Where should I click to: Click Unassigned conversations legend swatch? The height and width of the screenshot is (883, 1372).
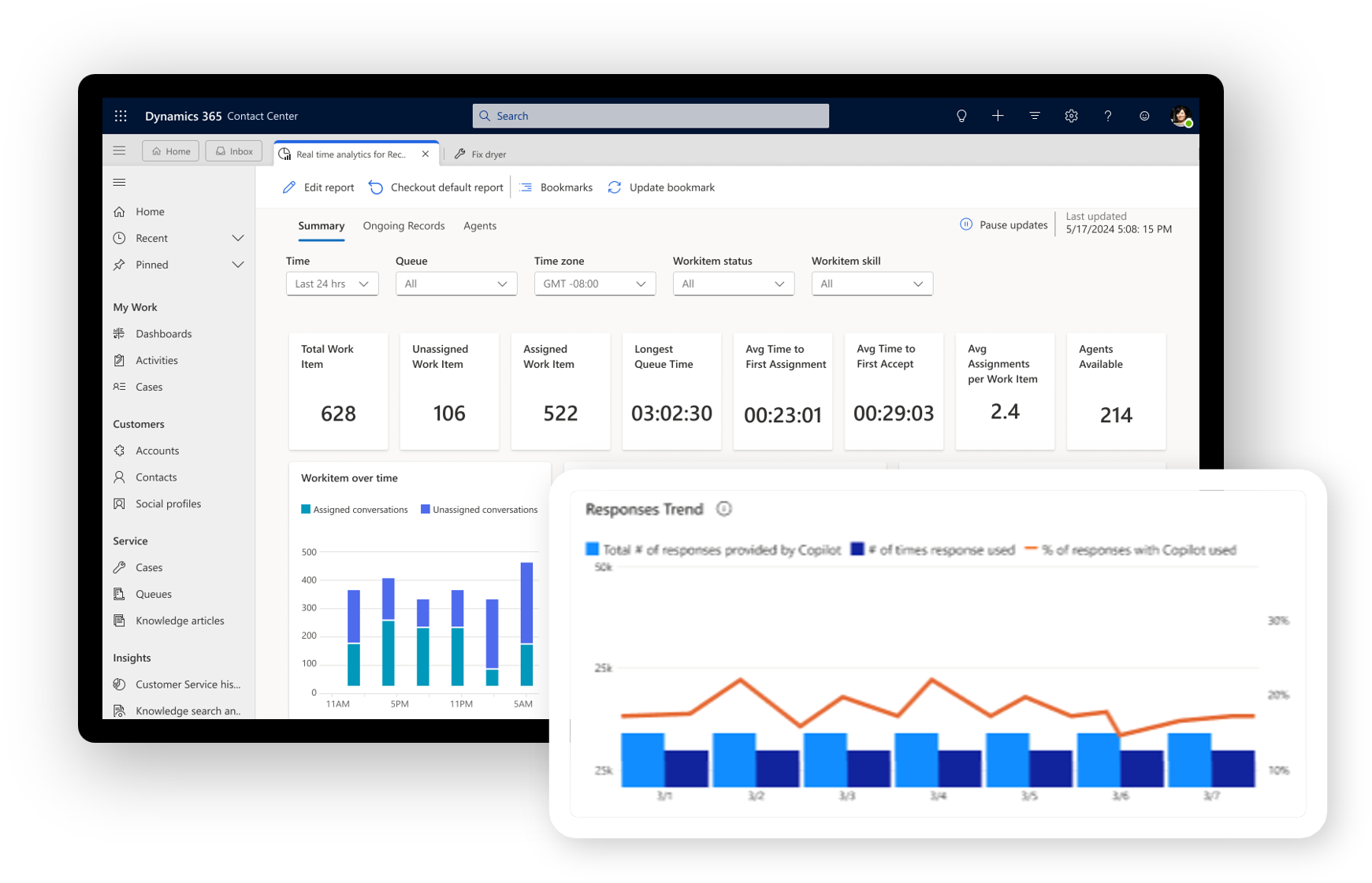coord(426,510)
